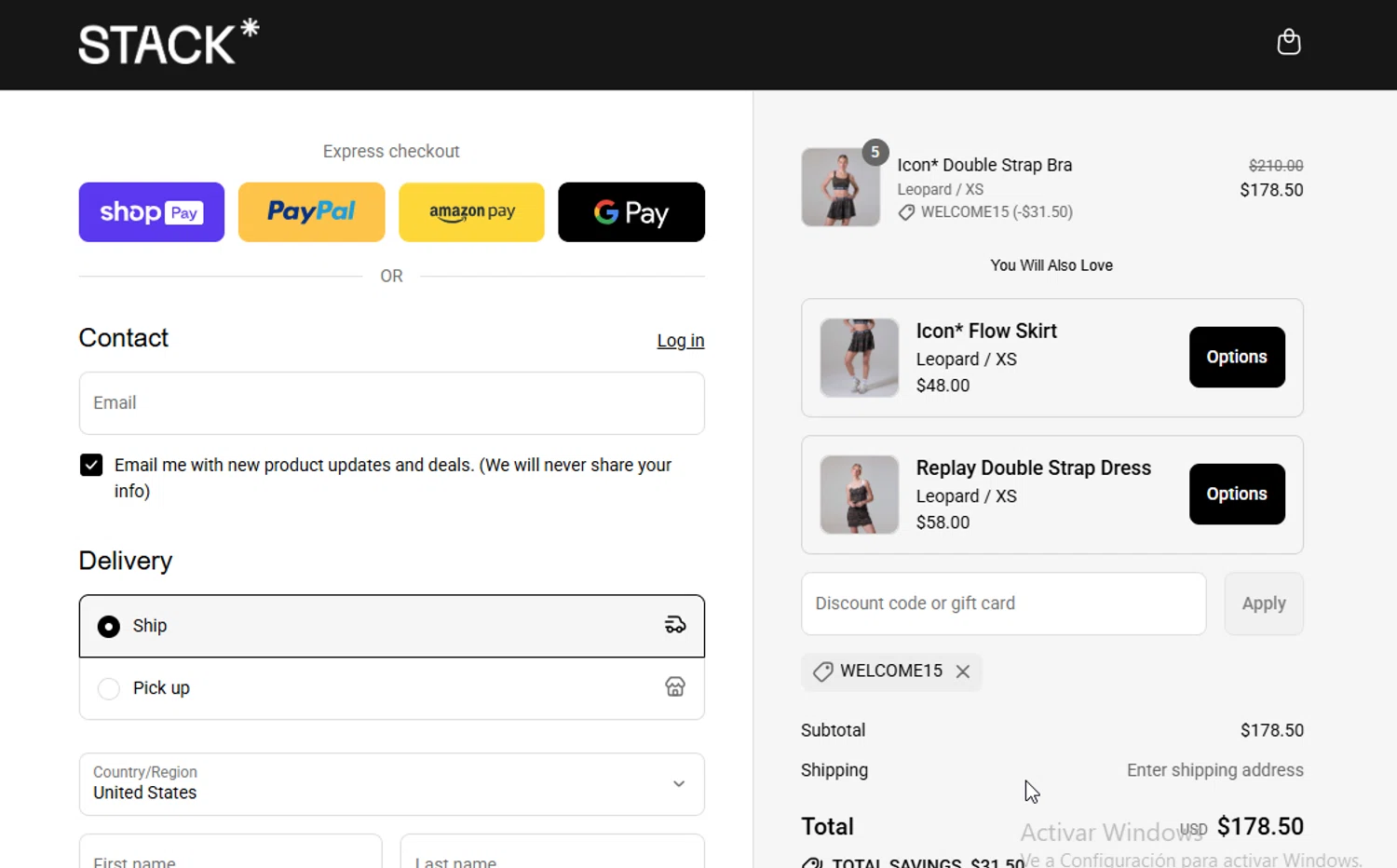Click the quantity badge showing 5
Screen dimensions: 1397x868
point(875,152)
